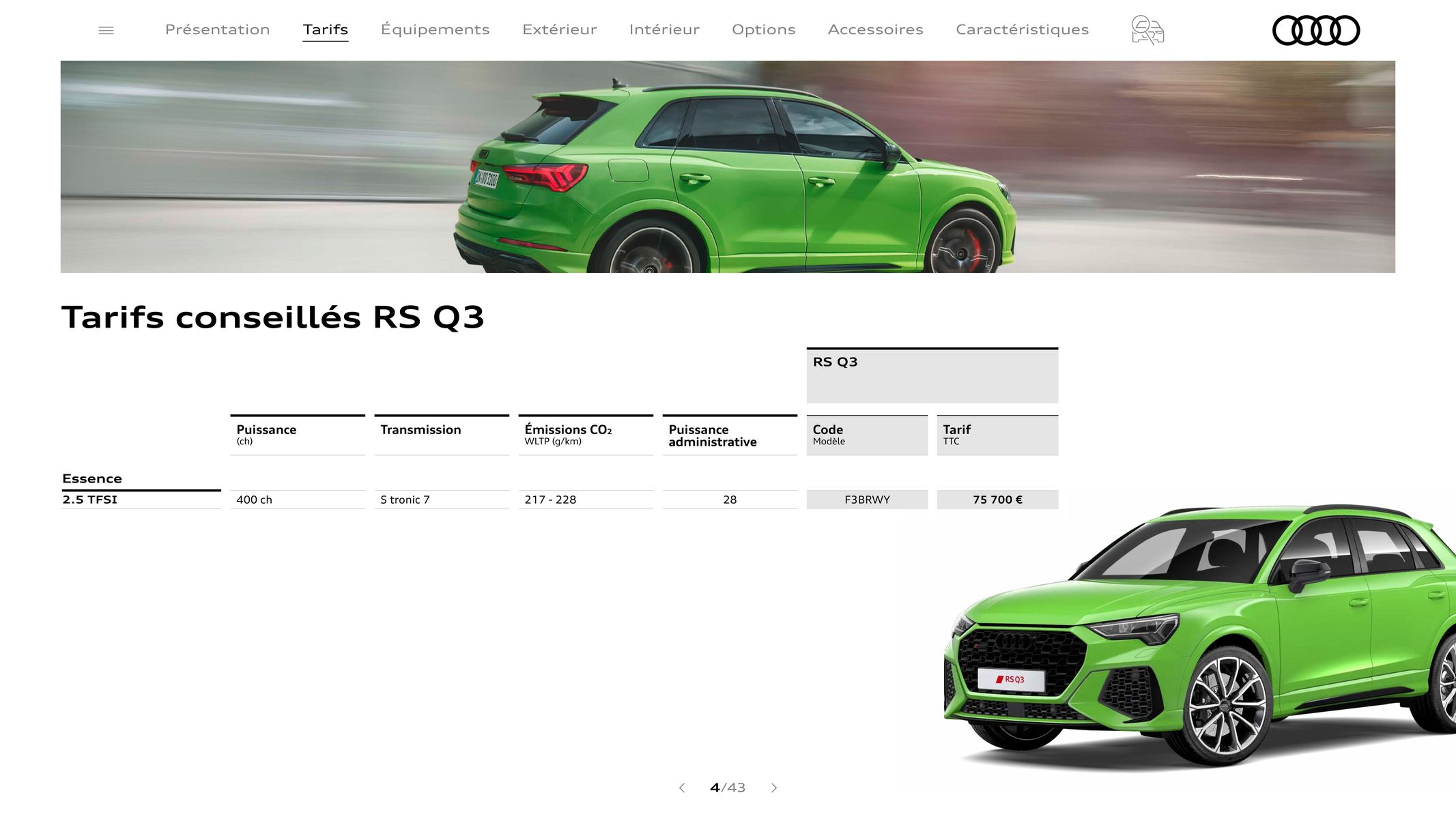Click the Puissance (ch) column header
The width and height of the screenshot is (1456, 819).
click(298, 435)
